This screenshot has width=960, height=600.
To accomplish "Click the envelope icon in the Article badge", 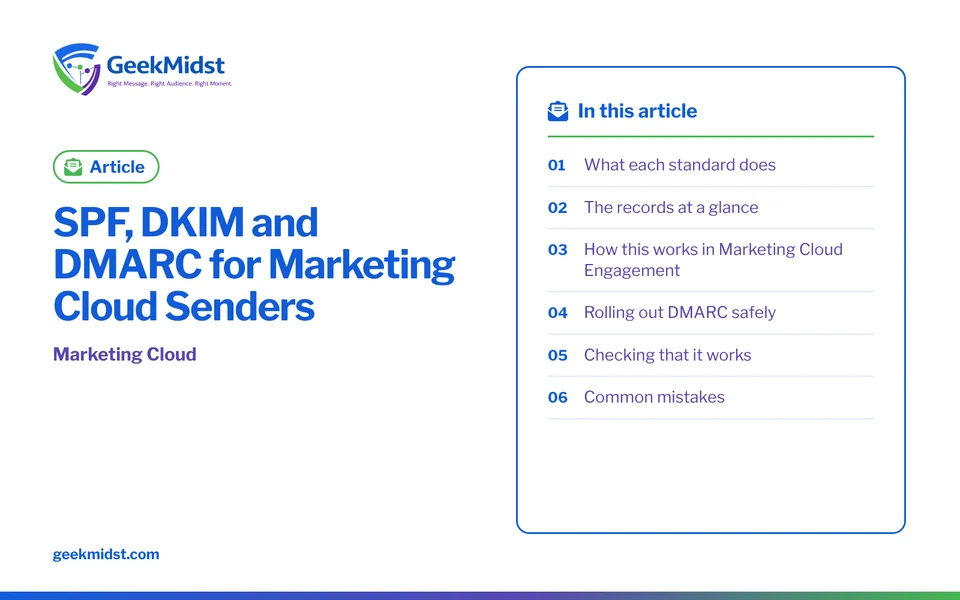I will pos(73,167).
